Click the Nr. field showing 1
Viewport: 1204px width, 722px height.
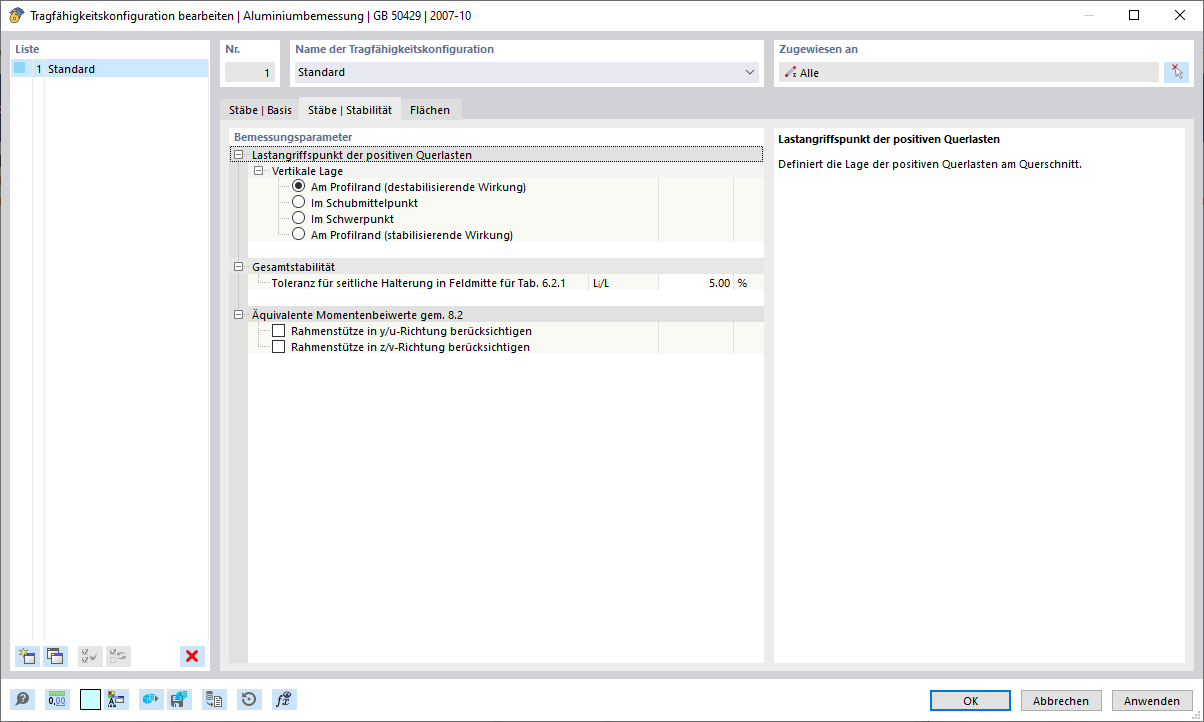[x=250, y=72]
